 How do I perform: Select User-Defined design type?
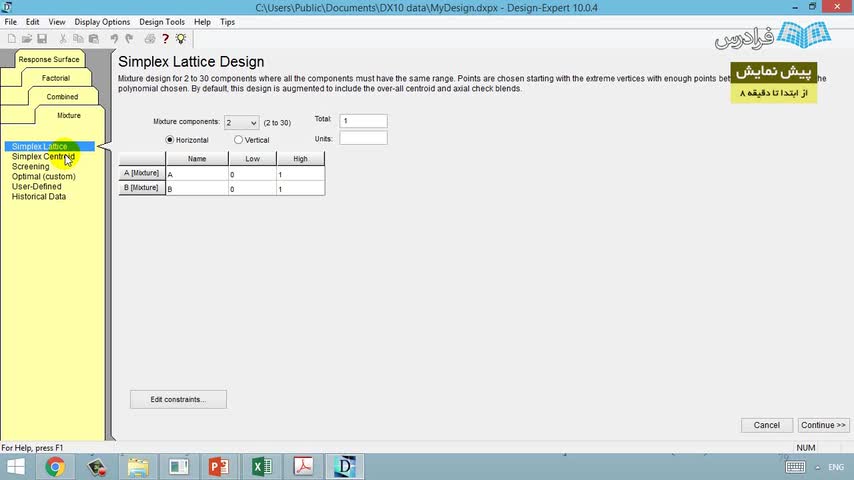pyautogui.click(x=36, y=186)
